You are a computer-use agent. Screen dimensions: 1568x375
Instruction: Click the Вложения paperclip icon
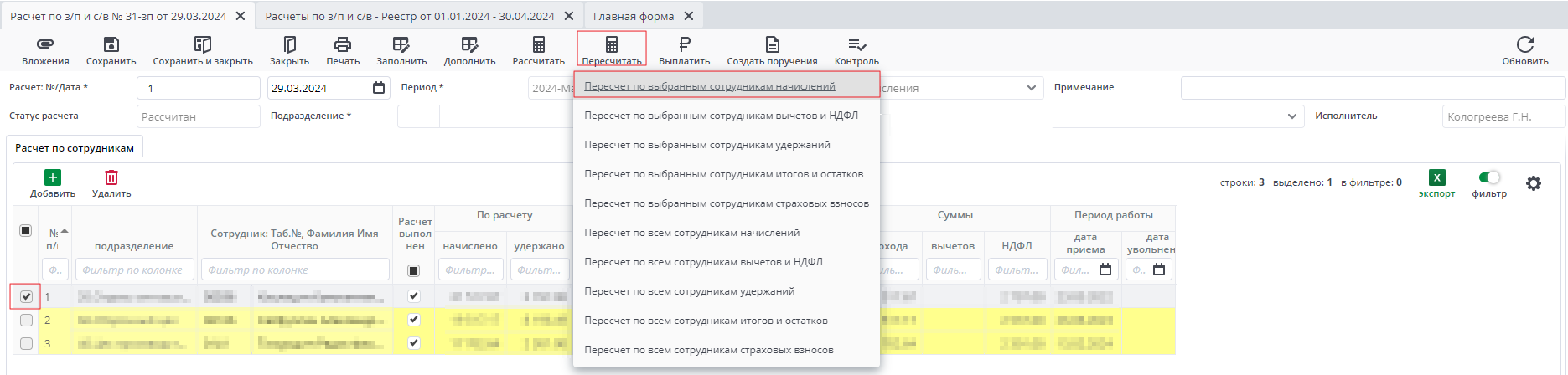45,44
